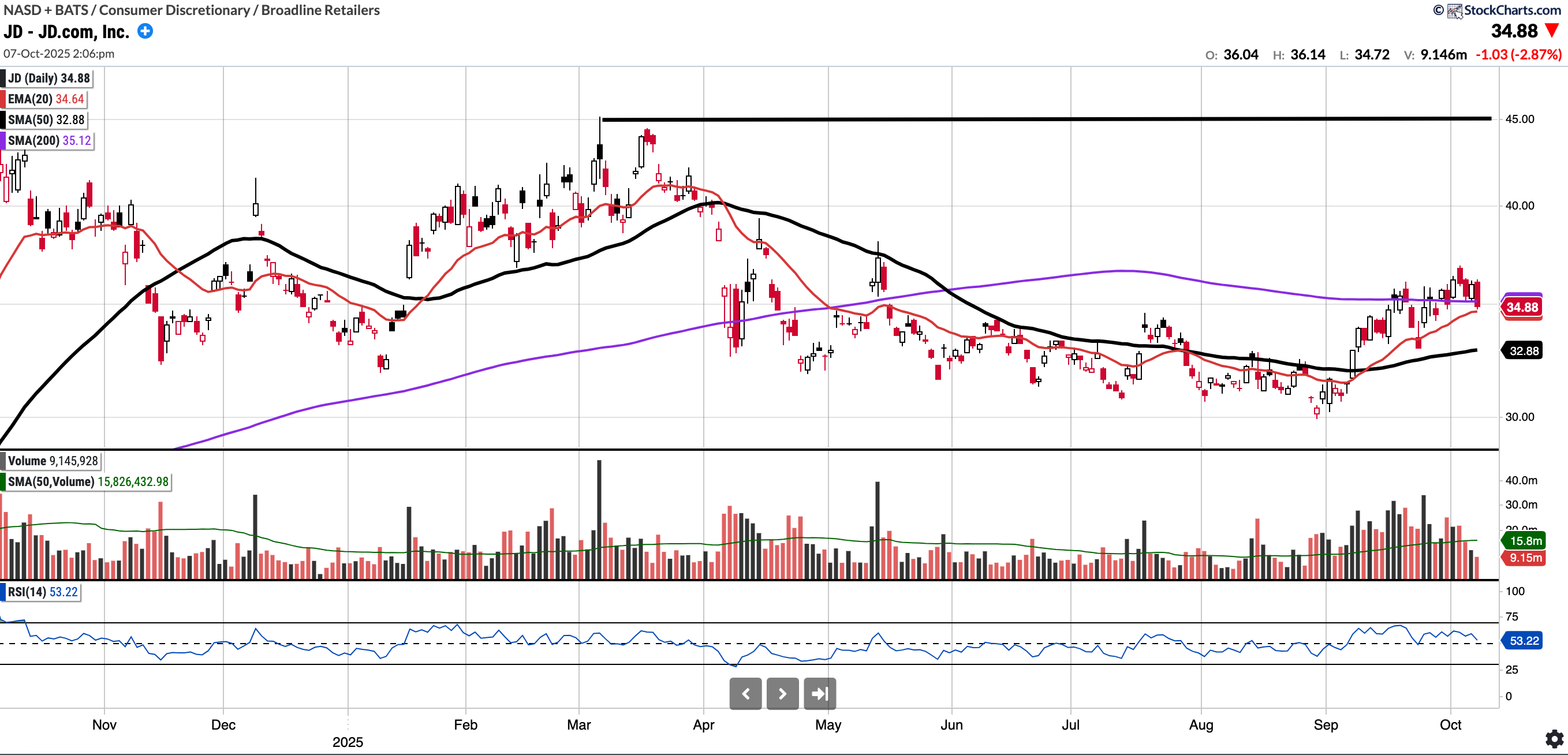Select the JD (Daily) legend label

48,79
